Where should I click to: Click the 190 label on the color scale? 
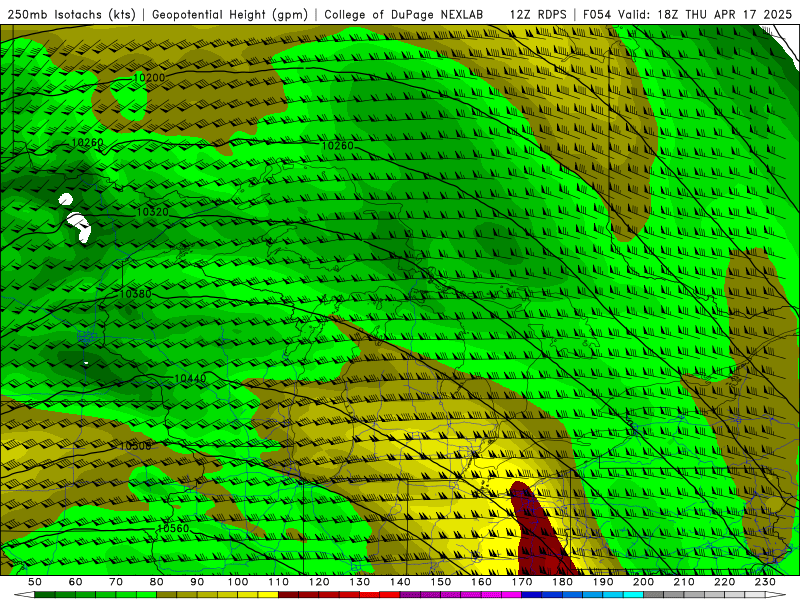click(x=603, y=582)
